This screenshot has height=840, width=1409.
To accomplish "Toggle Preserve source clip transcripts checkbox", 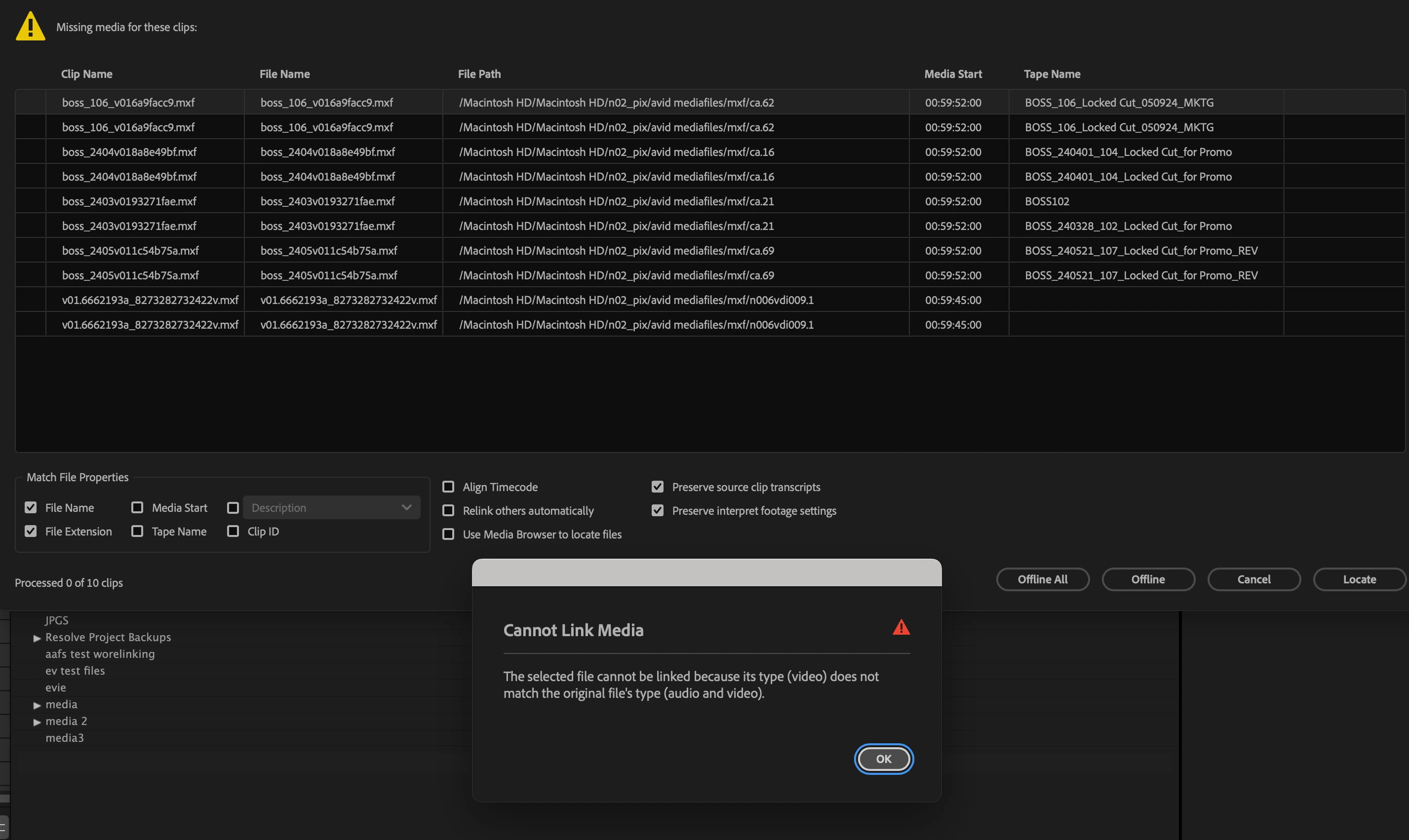I will click(x=657, y=487).
